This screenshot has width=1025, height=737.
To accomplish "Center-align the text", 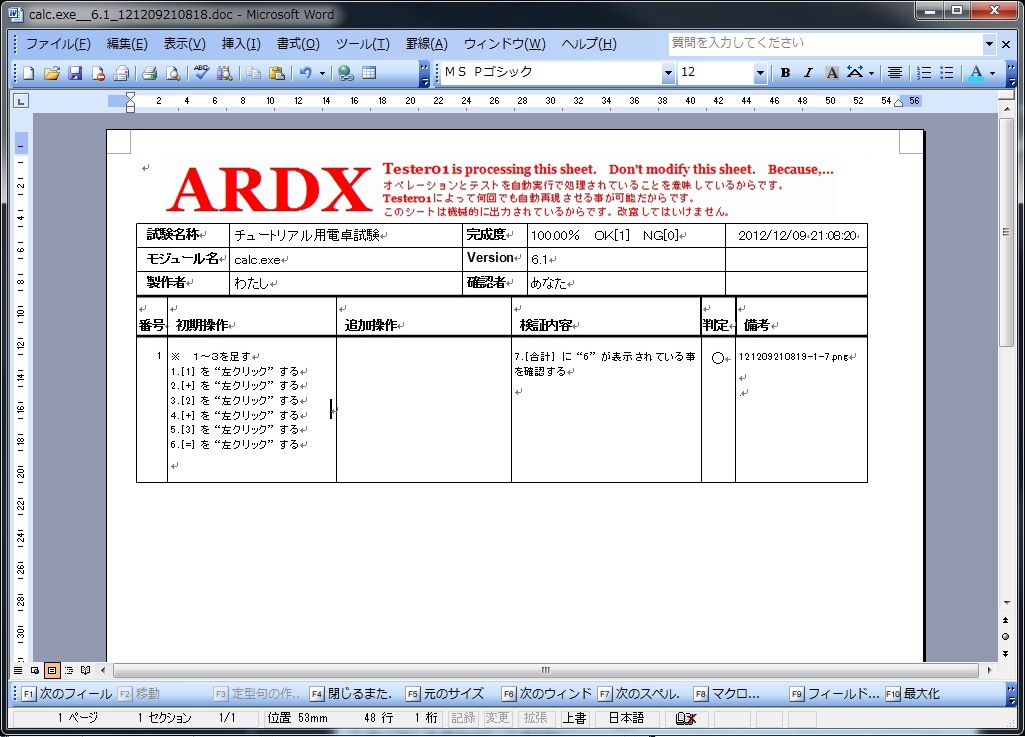I will [x=895, y=73].
